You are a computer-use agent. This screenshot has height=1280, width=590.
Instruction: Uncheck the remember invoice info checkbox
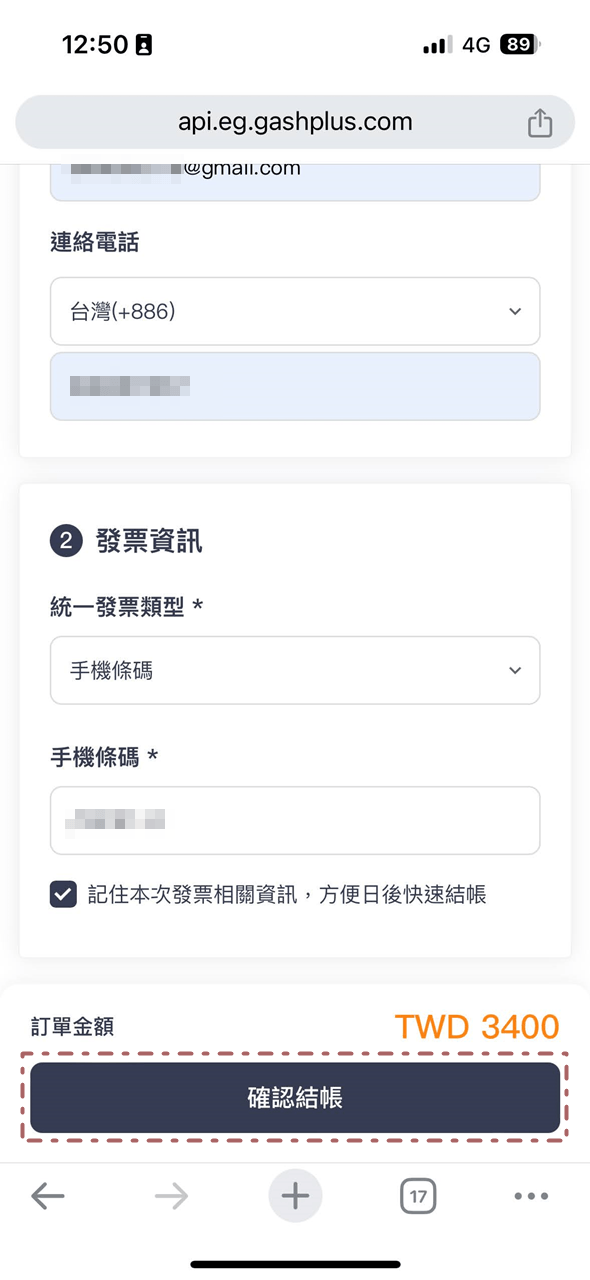[63, 894]
